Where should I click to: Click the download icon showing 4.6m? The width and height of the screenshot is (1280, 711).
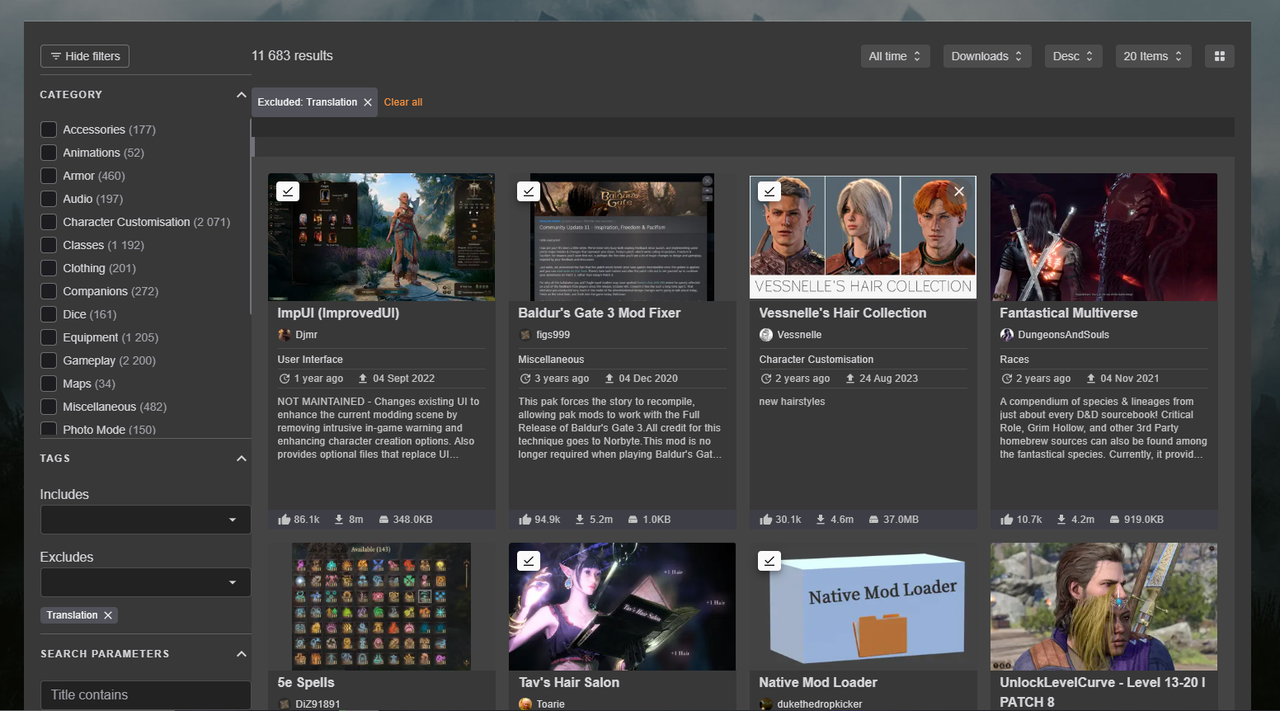(x=821, y=519)
